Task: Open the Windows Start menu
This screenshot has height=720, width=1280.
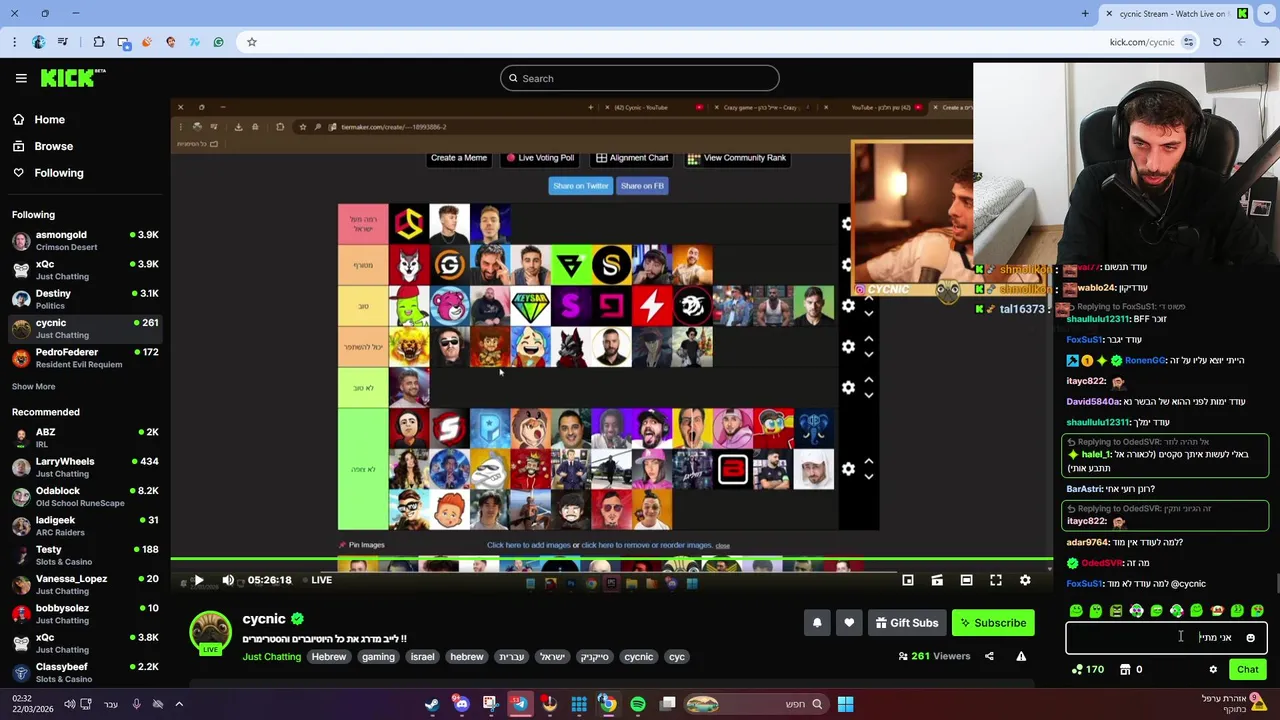Action: [x=845, y=704]
